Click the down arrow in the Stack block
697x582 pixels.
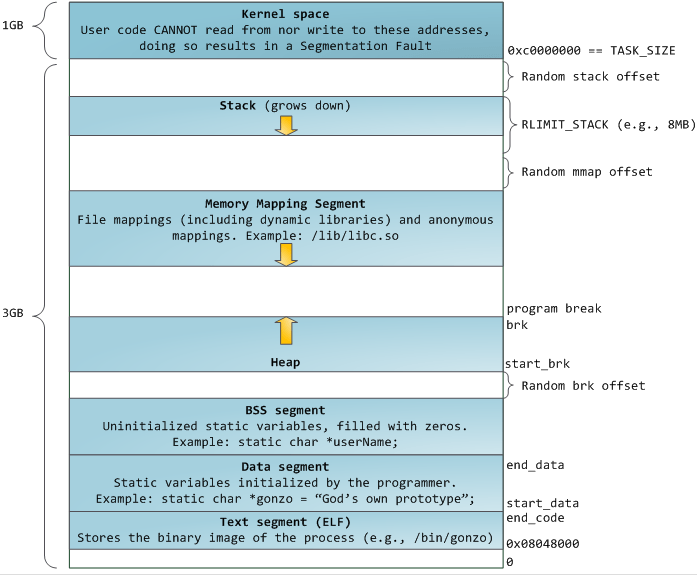coord(286,125)
